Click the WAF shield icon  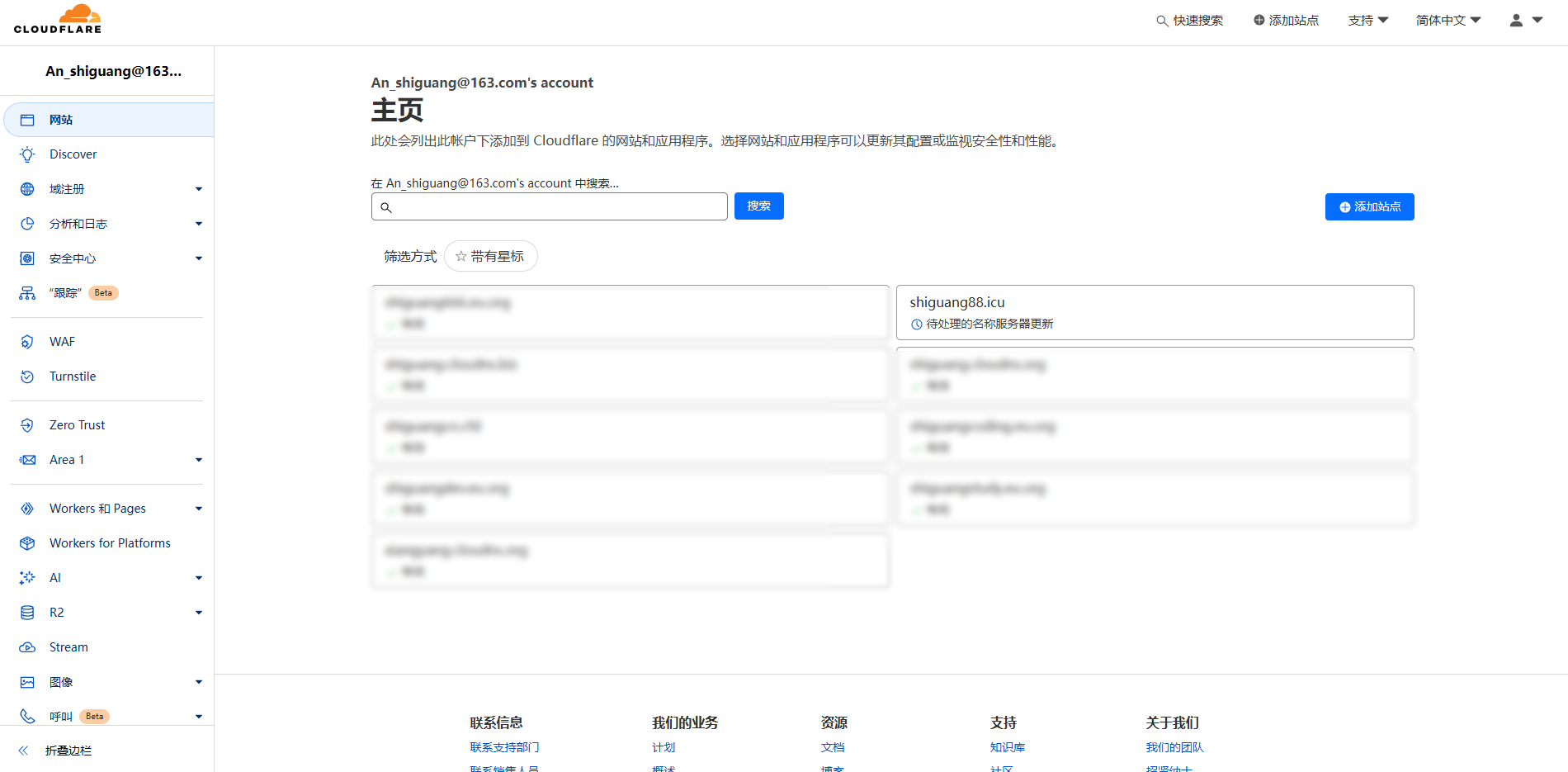tap(27, 342)
